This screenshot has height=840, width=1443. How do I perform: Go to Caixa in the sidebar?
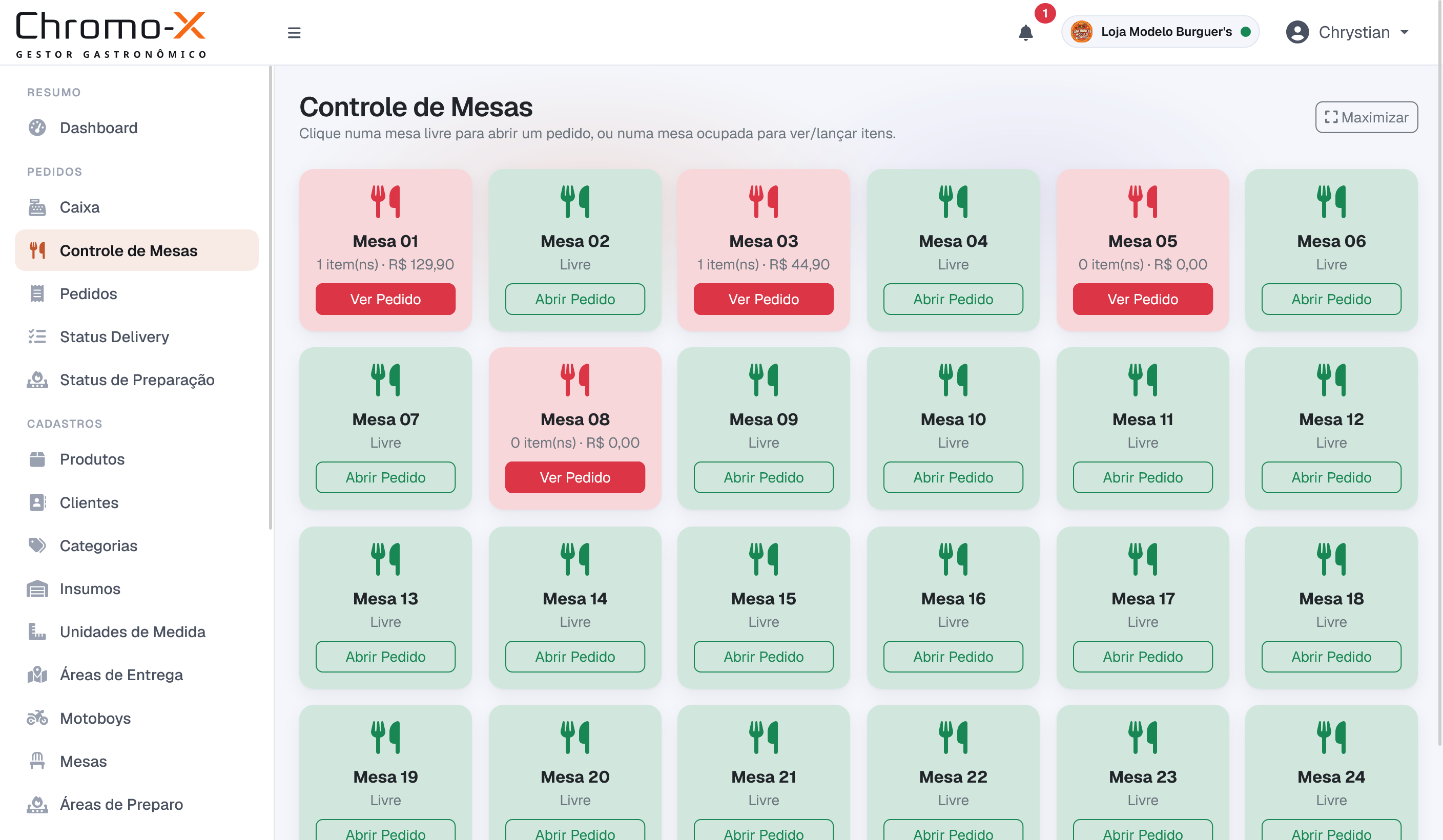[x=137, y=207]
